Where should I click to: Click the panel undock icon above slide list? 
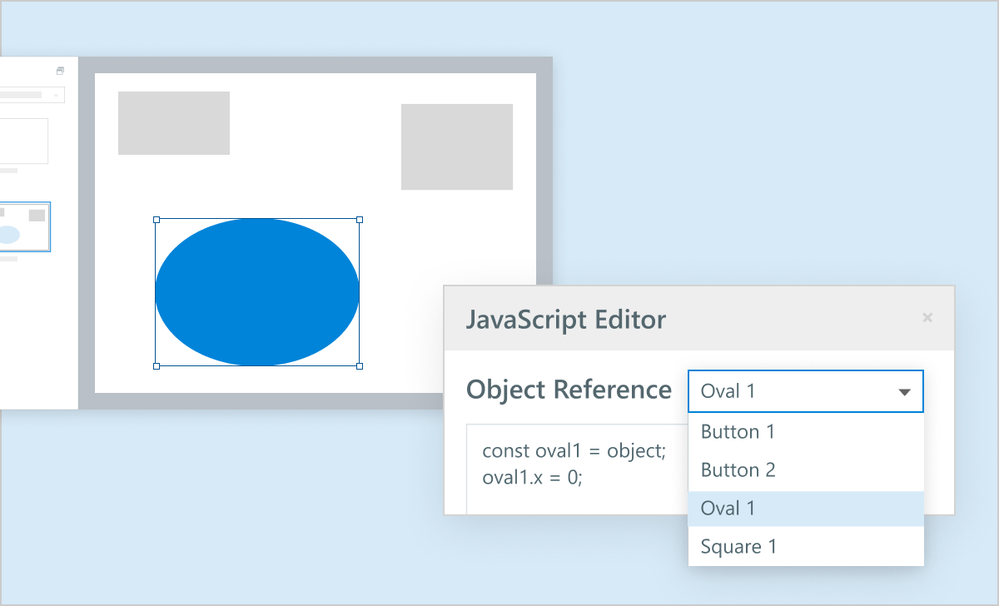point(60,71)
